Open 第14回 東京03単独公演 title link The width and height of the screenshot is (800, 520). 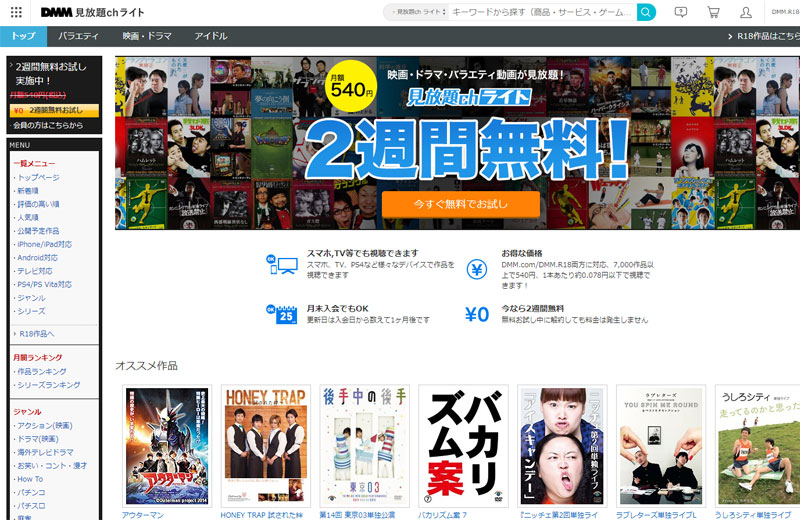357,515
